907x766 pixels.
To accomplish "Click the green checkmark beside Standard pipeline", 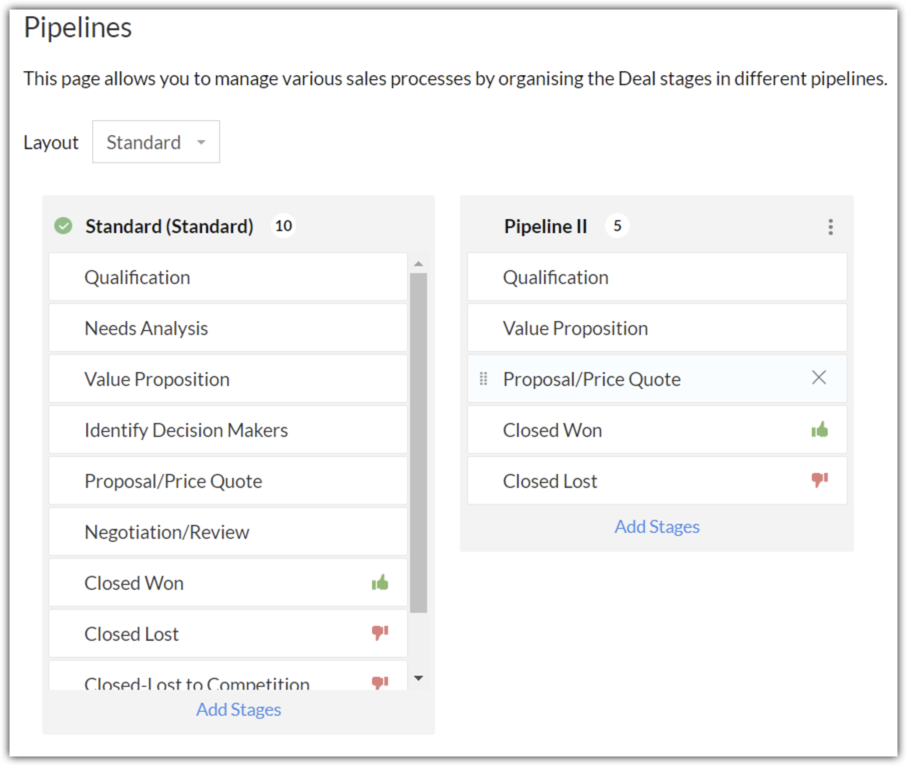I will (63, 226).
